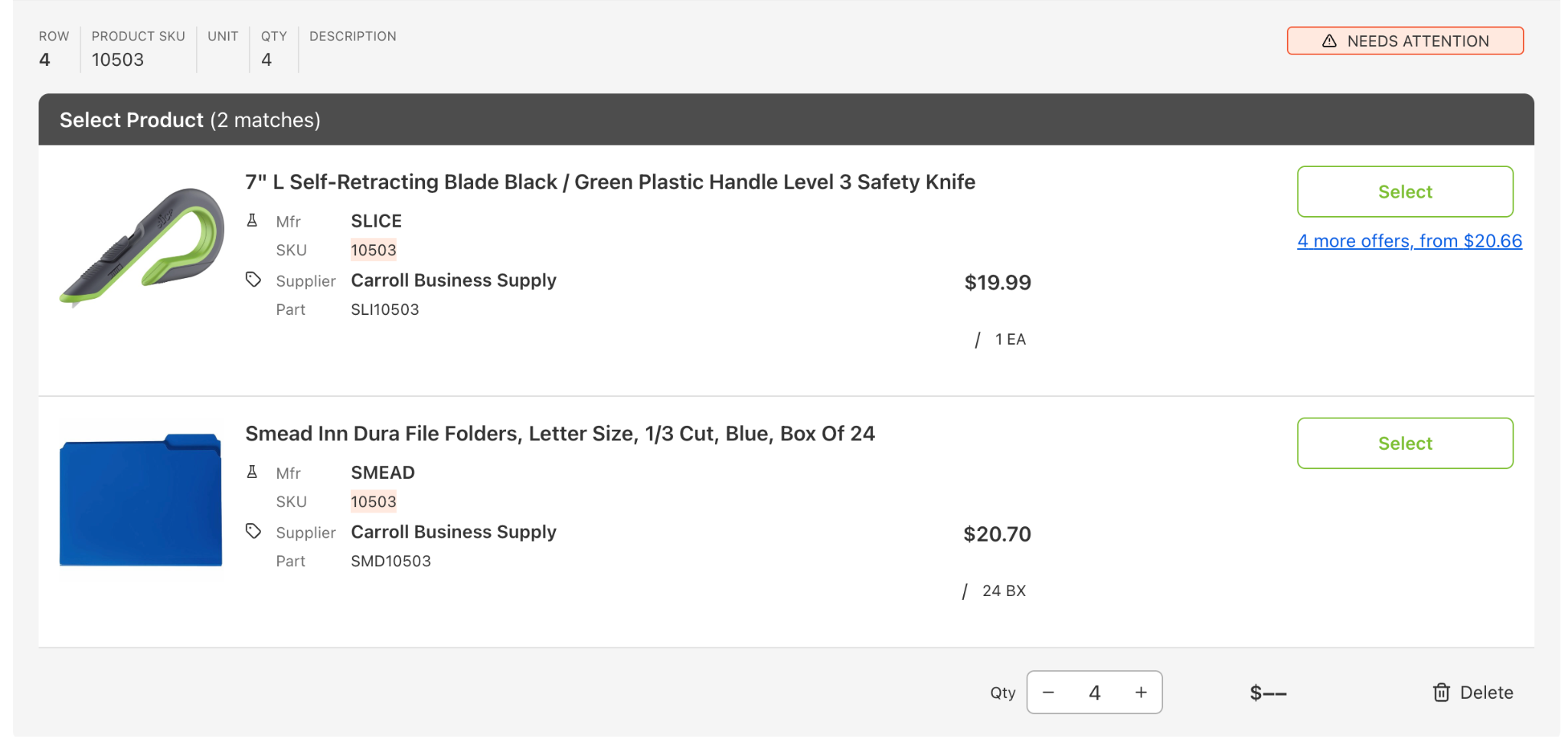The image size is (1568, 737).
Task: Click highlighted SKU 10503 under SLICE
Action: pos(374,250)
